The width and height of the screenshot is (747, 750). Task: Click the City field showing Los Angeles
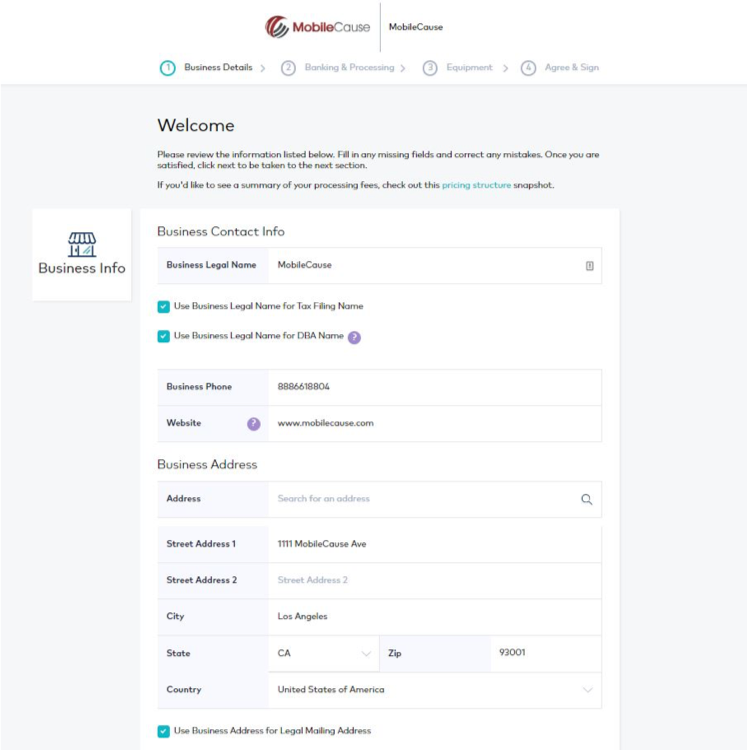click(x=435, y=617)
